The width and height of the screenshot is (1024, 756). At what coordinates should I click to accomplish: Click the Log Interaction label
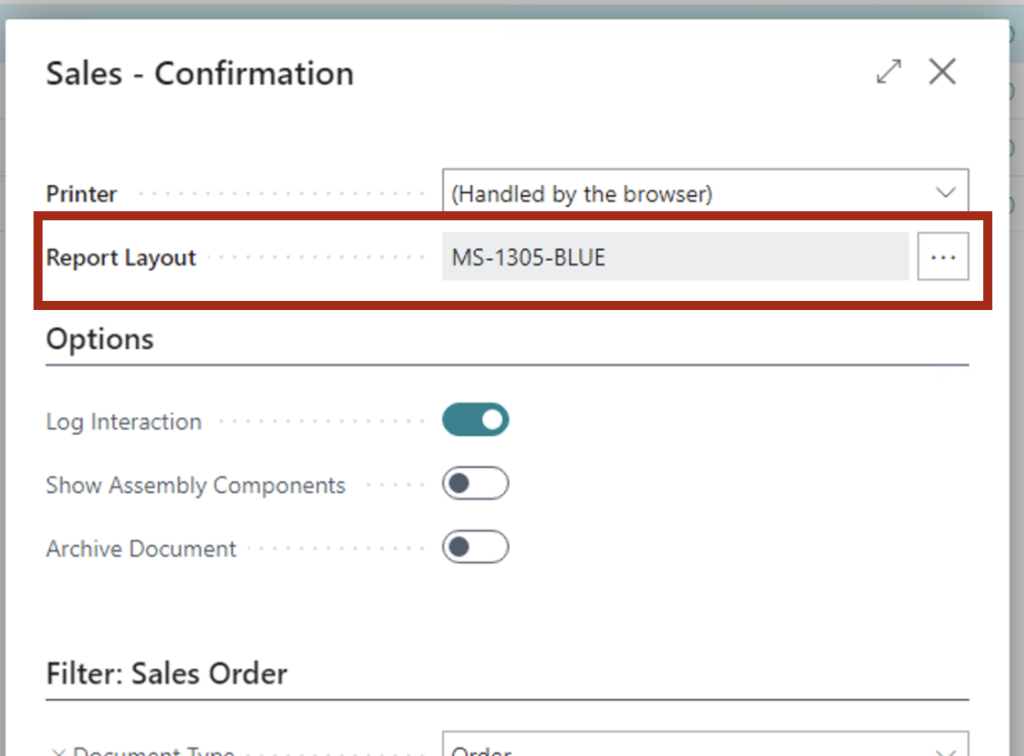pyautogui.click(x=124, y=422)
